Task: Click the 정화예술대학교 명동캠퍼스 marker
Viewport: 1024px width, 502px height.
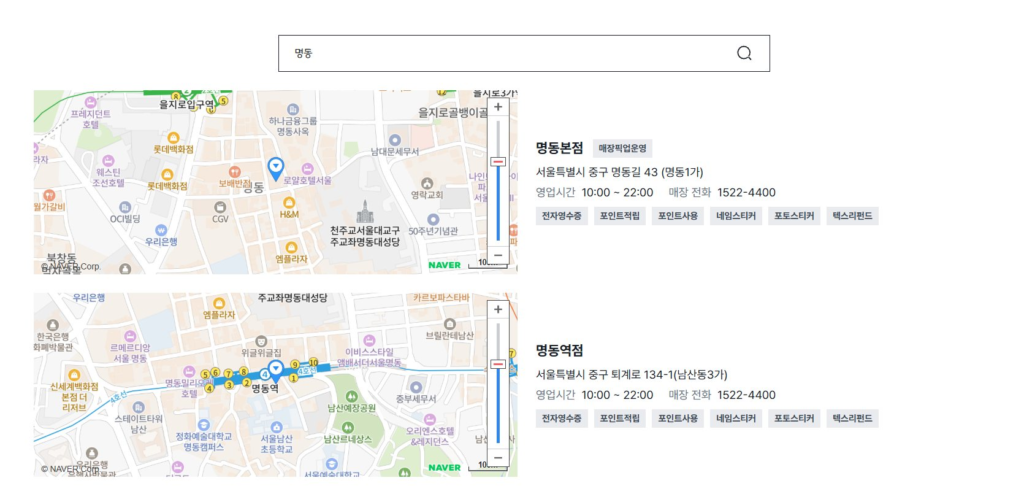Action: [x=204, y=424]
